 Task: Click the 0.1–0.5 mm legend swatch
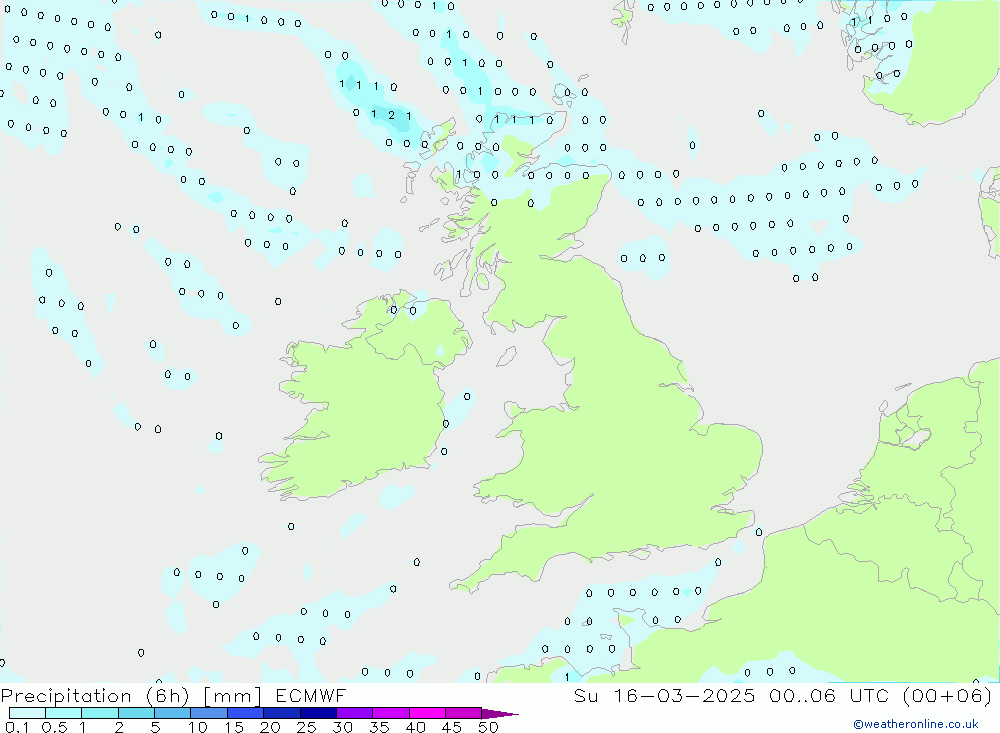[27, 713]
